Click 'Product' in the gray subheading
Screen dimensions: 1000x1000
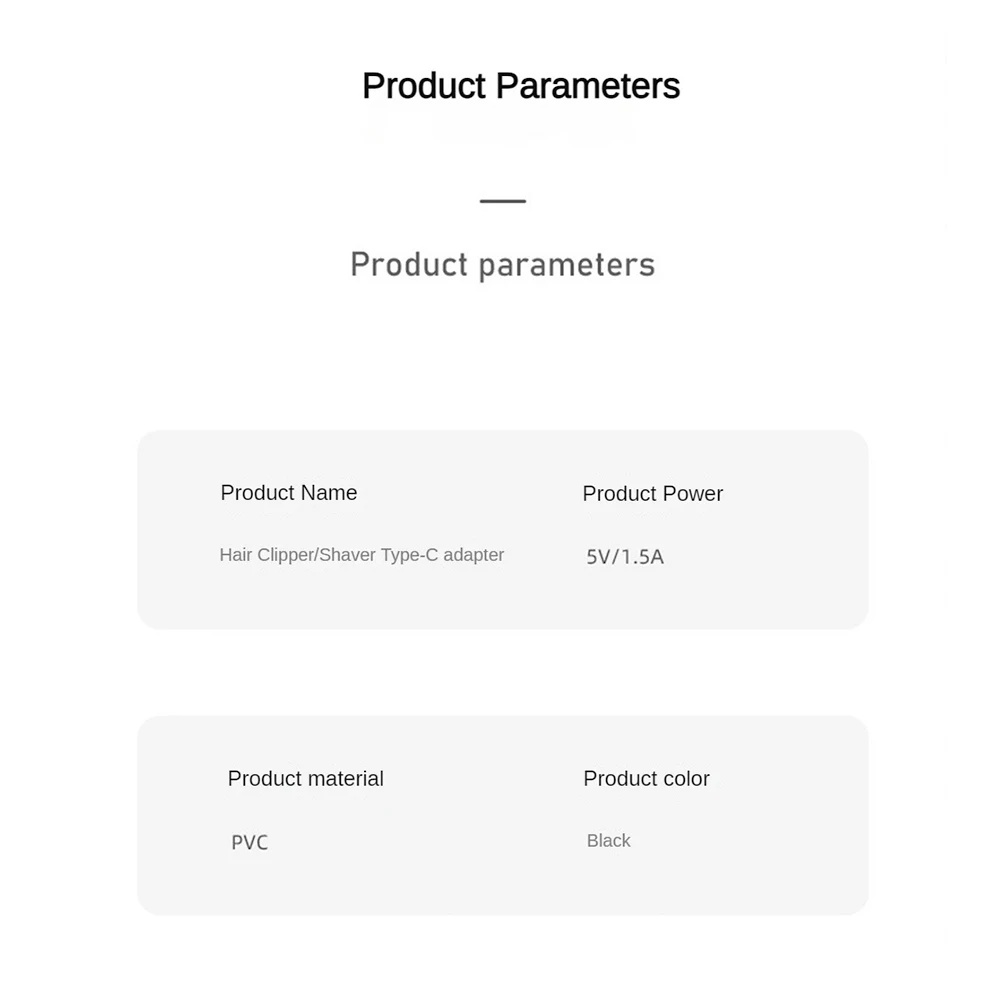409,265
